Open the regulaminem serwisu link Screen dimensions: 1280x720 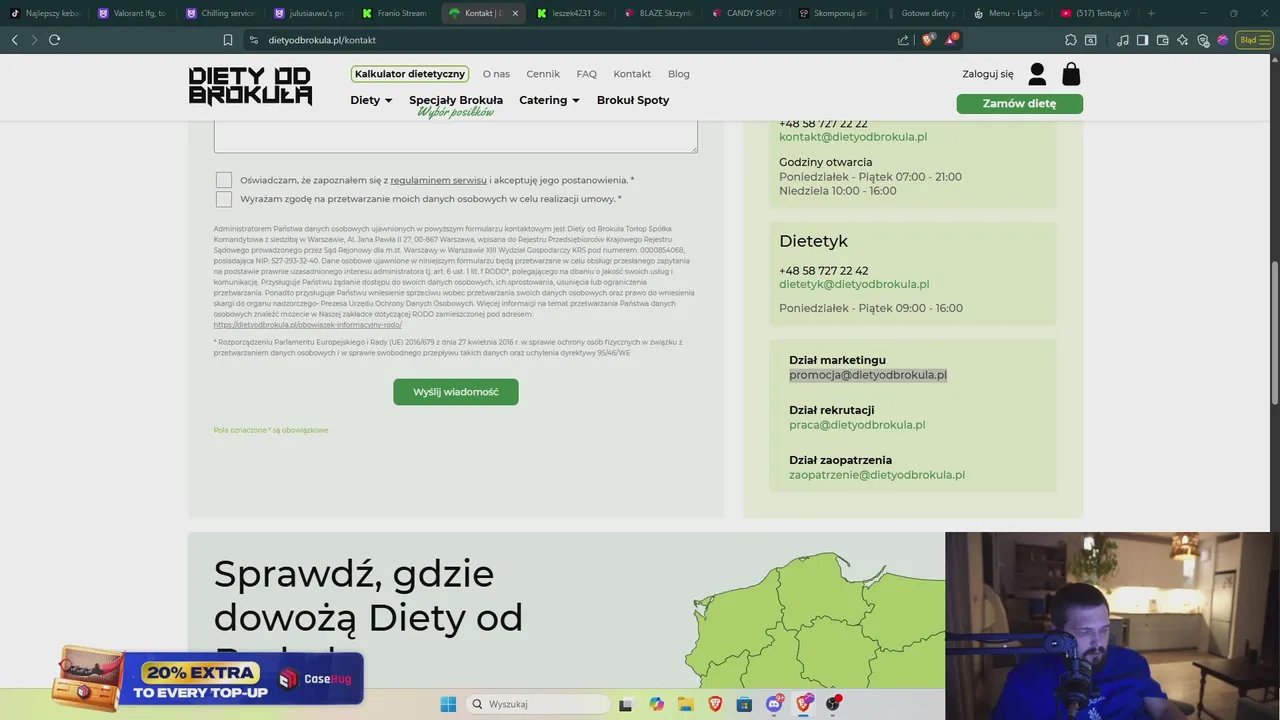coord(438,180)
